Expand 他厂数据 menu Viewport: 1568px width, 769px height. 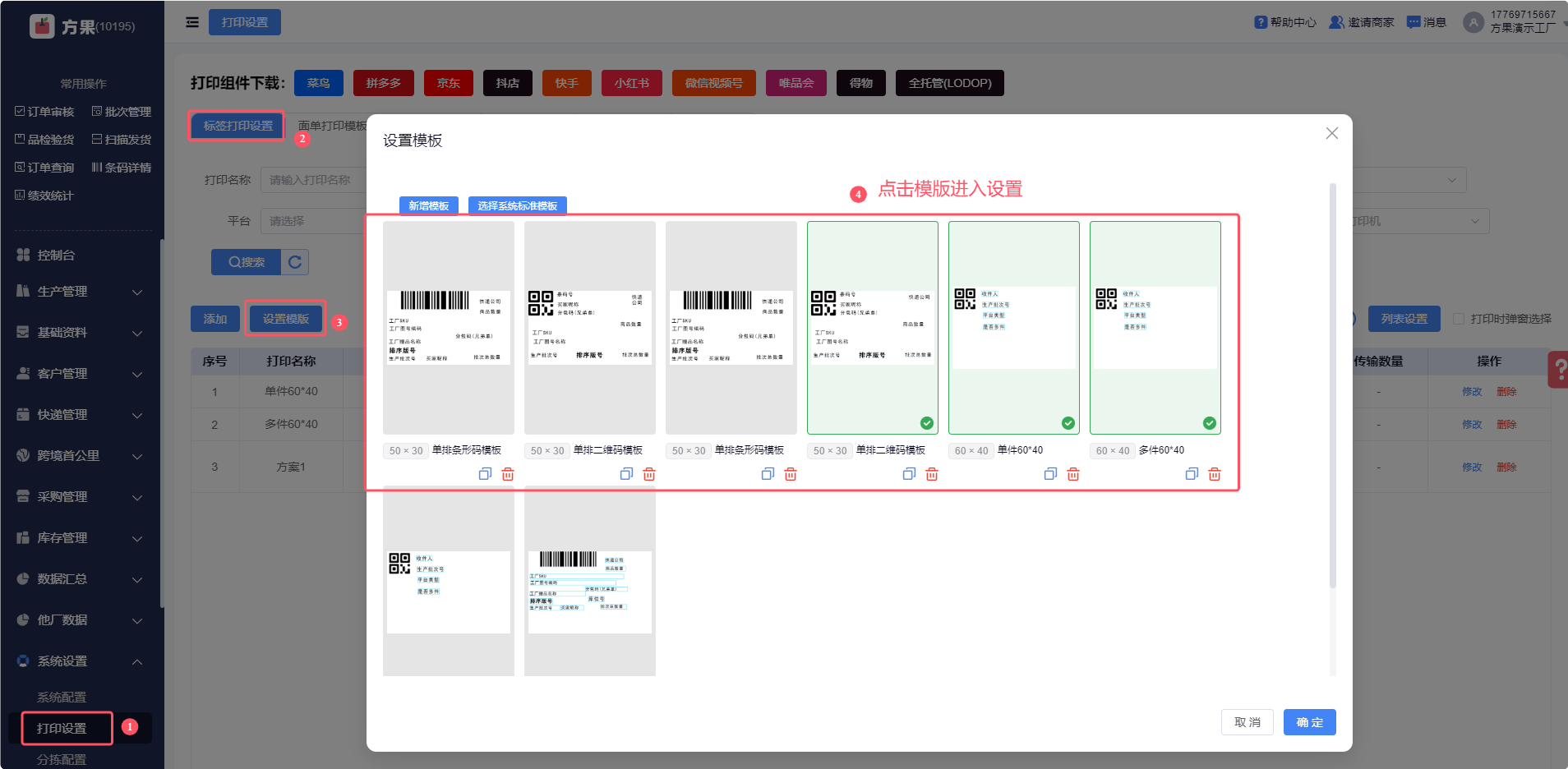pos(80,620)
